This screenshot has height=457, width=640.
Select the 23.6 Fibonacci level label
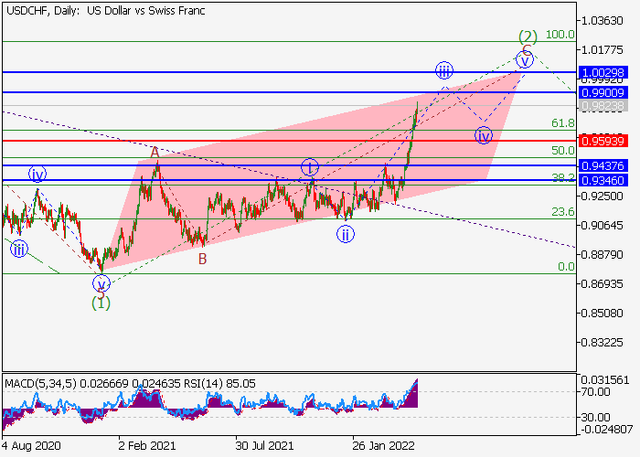coord(562,212)
